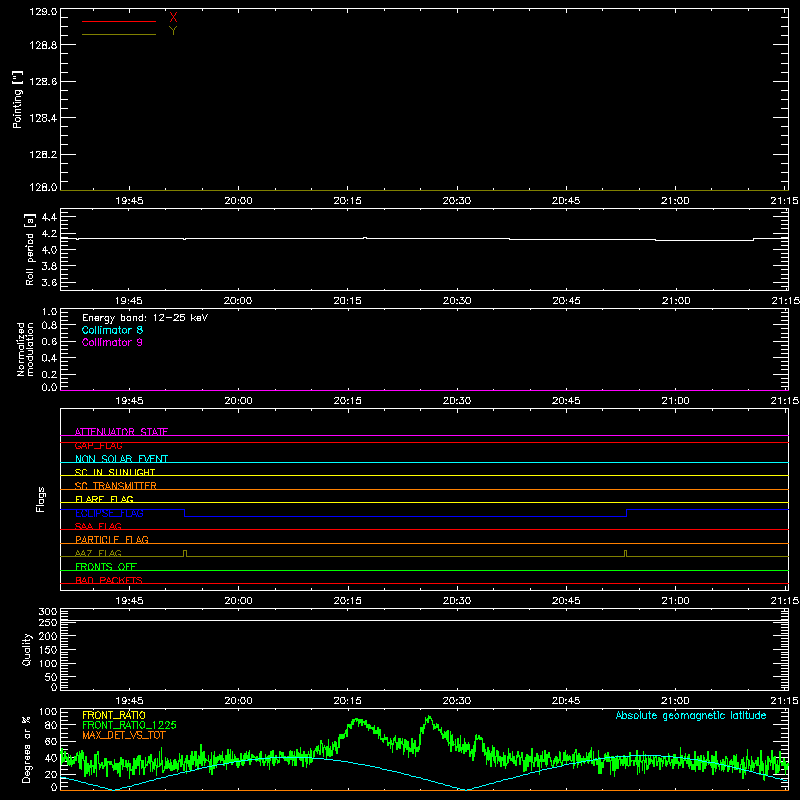
Task: Click the Quality axis title
Action: [27, 649]
